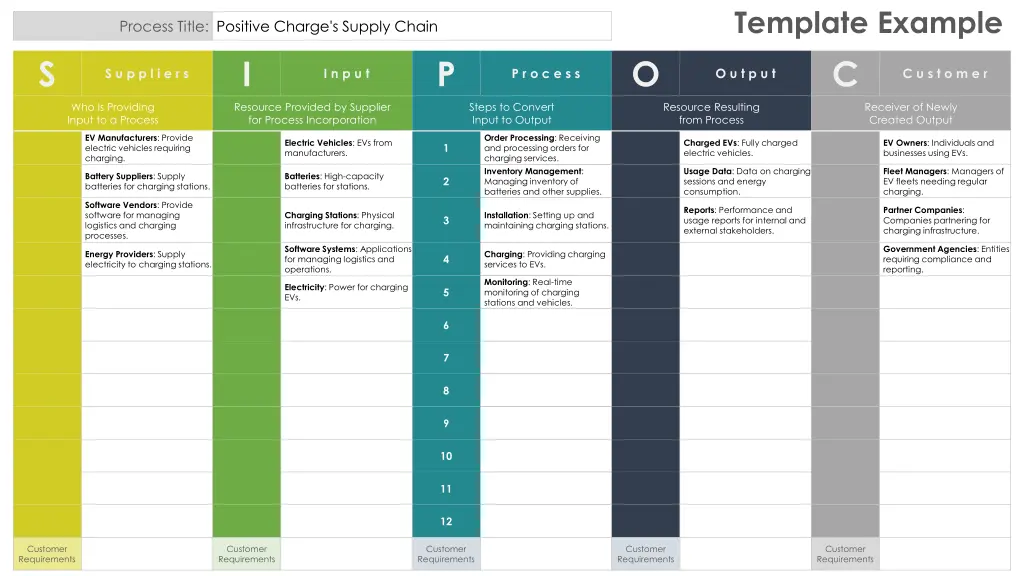The height and width of the screenshot is (576, 1024).
Task: Click the Customer column header
Action: [945, 74]
